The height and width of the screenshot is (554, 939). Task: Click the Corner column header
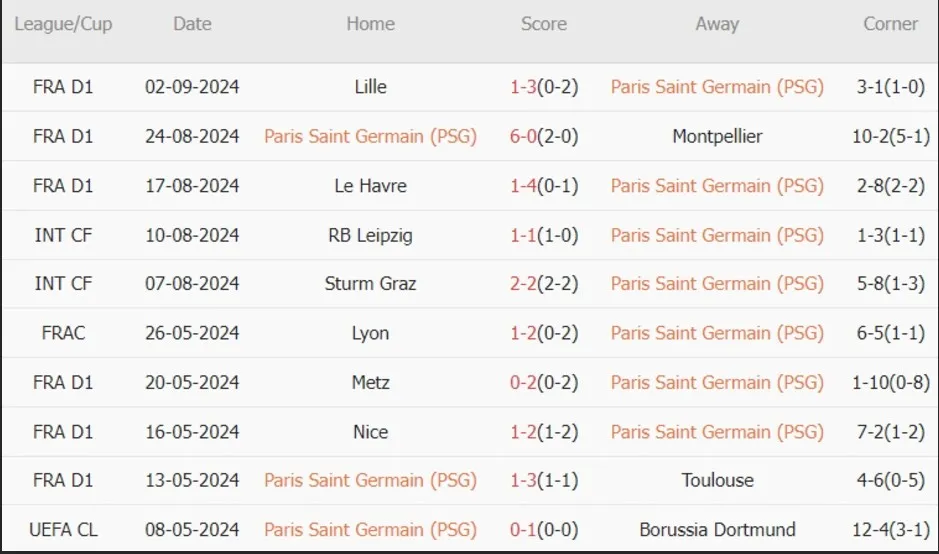[890, 24]
